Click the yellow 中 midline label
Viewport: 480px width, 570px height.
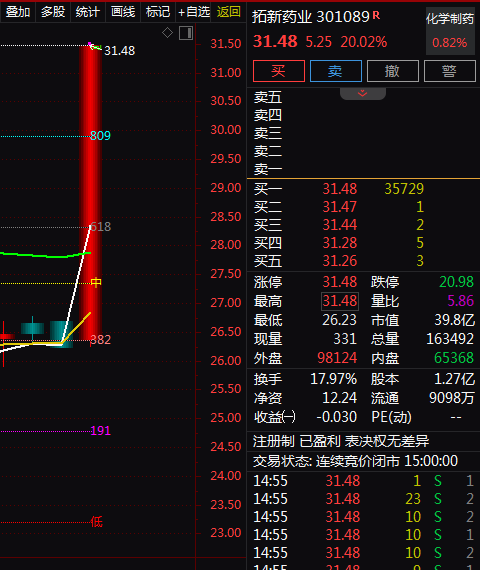click(x=96, y=283)
